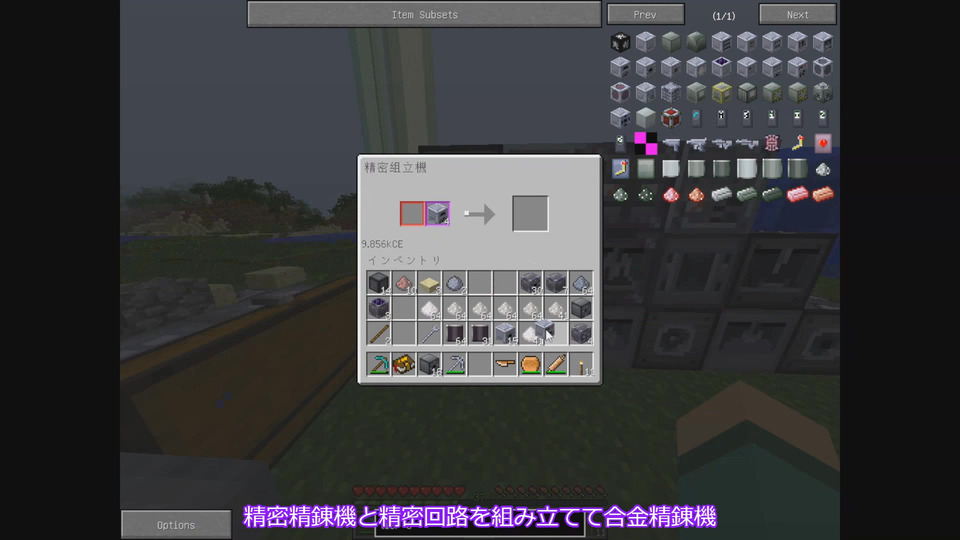Select the sandstone slab in the inventory

(x=429, y=283)
